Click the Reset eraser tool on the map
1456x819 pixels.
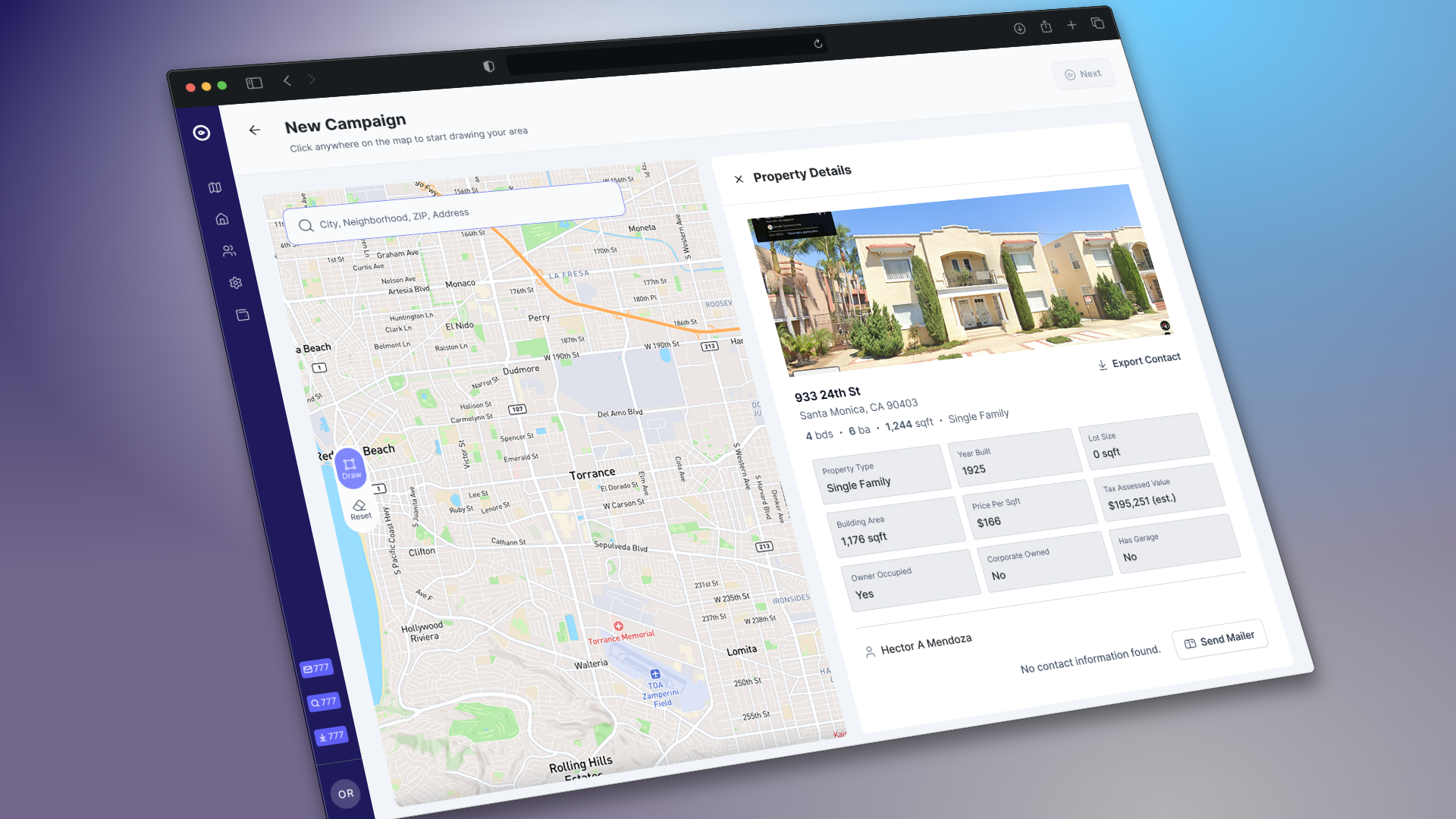click(360, 510)
